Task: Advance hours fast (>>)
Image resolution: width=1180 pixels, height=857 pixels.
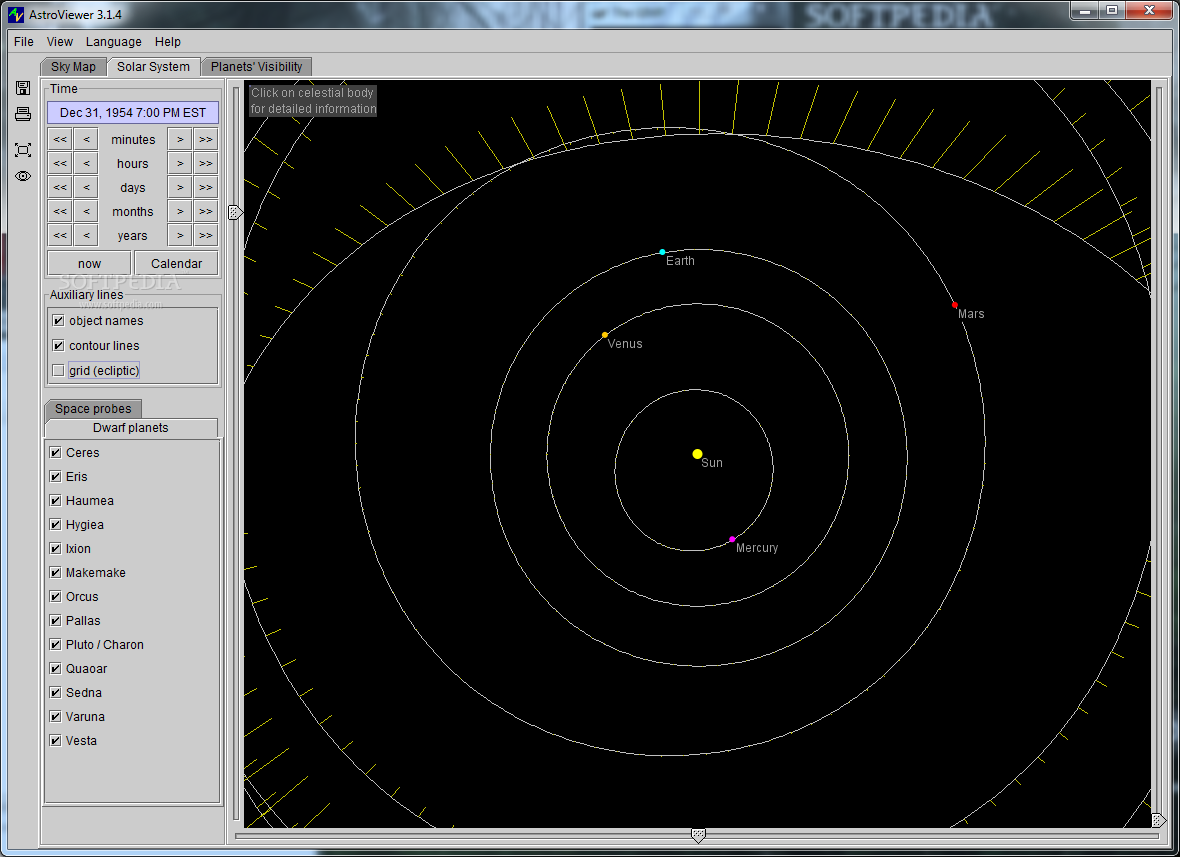Action: pyautogui.click(x=206, y=163)
